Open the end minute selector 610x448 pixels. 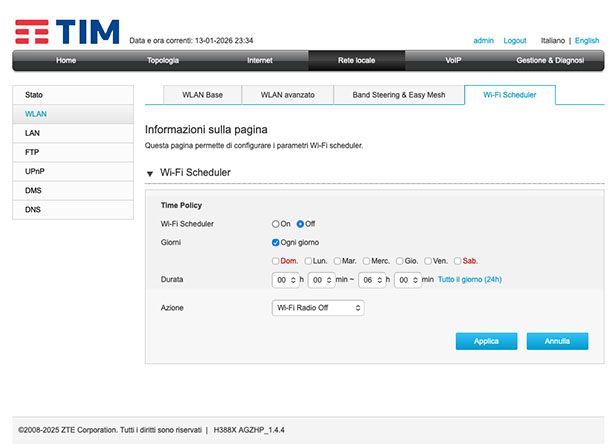(408, 280)
